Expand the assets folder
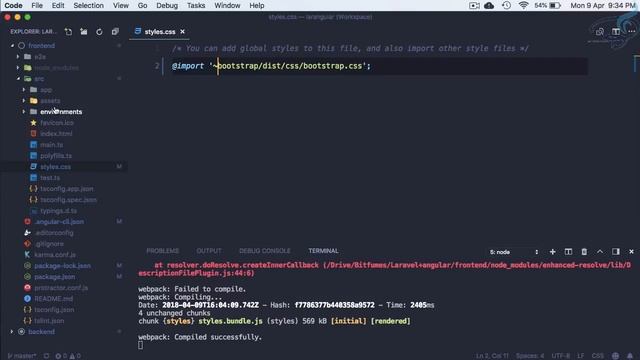640x360 pixels. (x=24, y=101)
